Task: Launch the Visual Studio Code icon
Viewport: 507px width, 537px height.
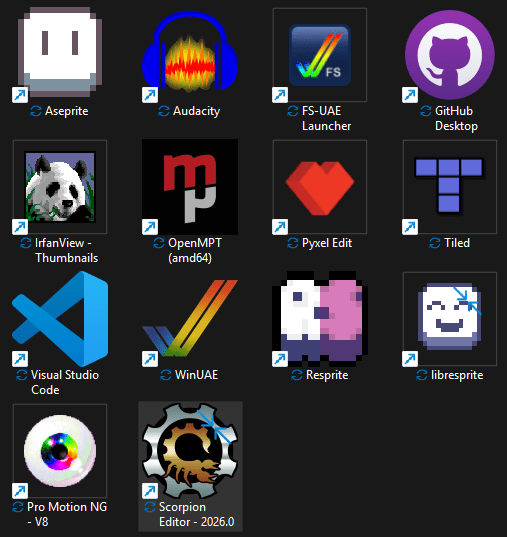Action: click(x=60, y=319)
